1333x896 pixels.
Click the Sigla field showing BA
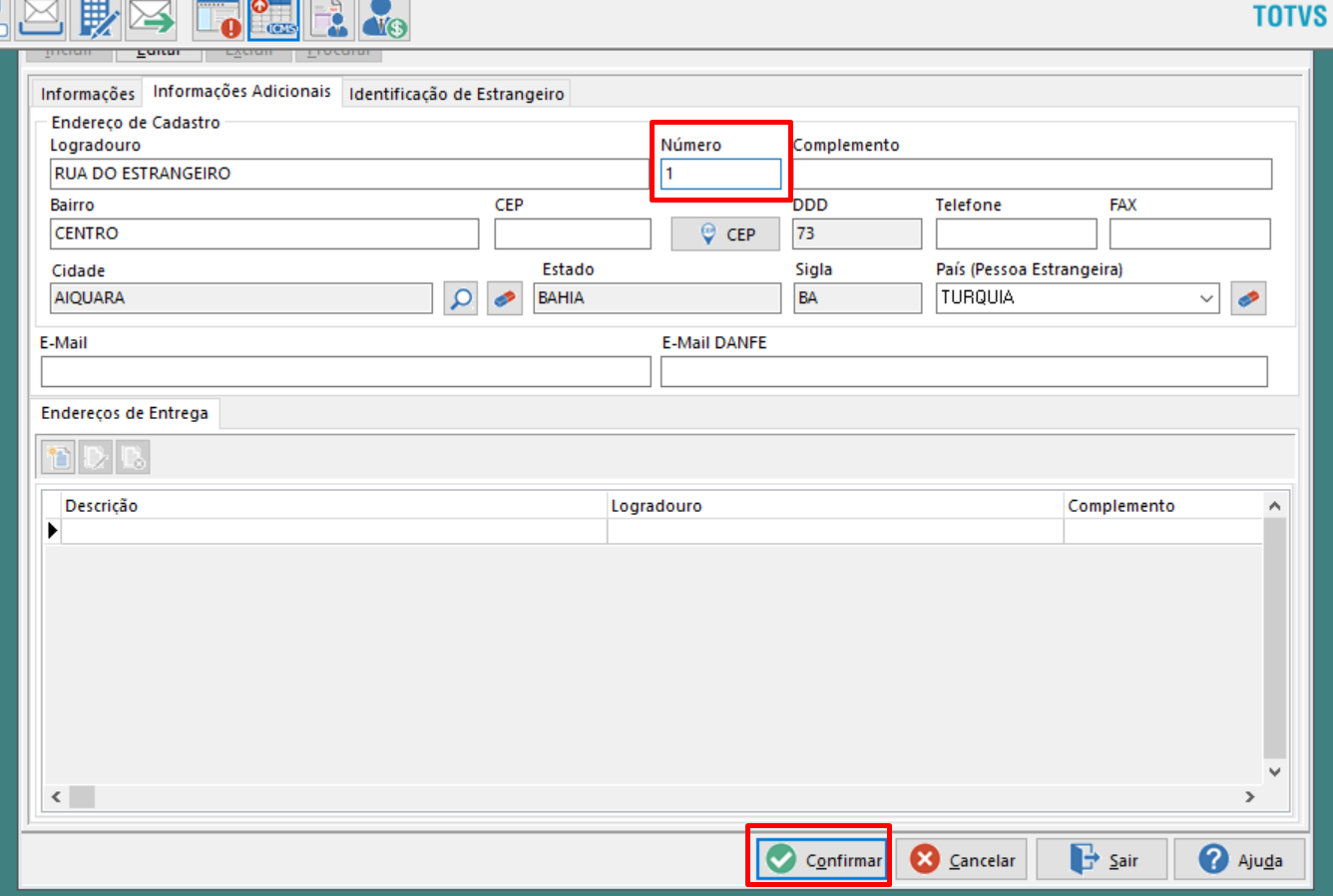(858, 298)
